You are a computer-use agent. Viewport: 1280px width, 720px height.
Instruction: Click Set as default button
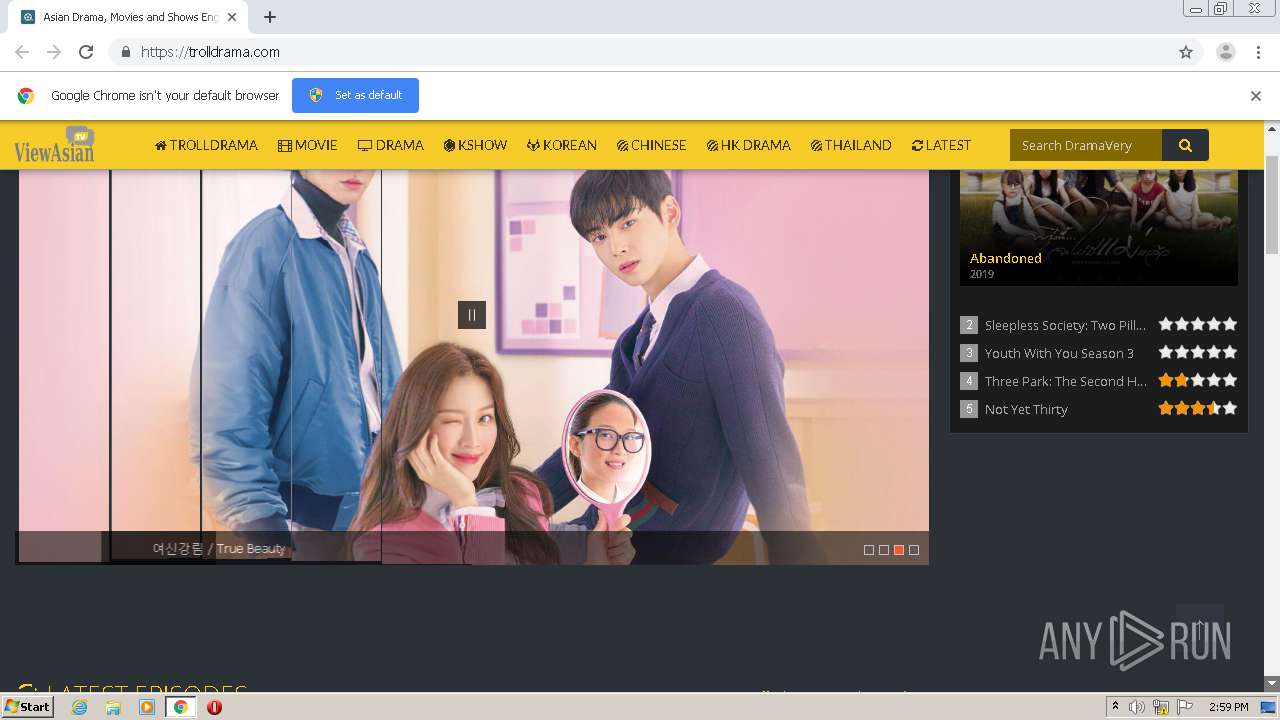click(x=355, y=95)
